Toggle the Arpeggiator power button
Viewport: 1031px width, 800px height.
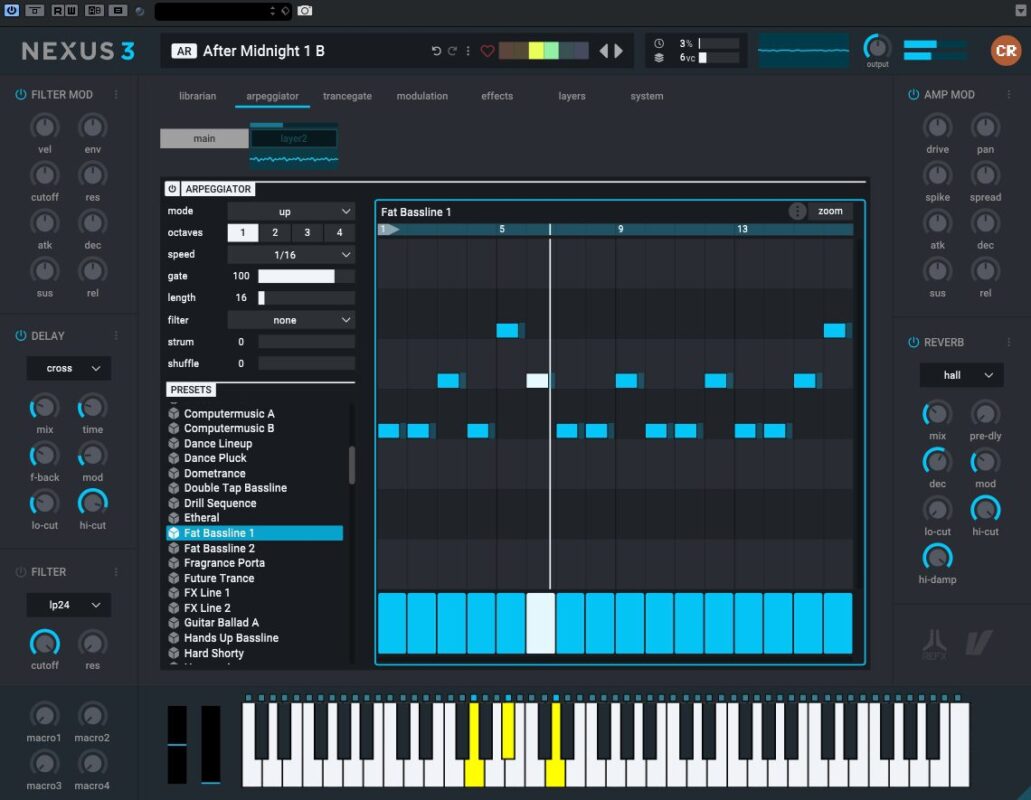(x=172, y=189)
